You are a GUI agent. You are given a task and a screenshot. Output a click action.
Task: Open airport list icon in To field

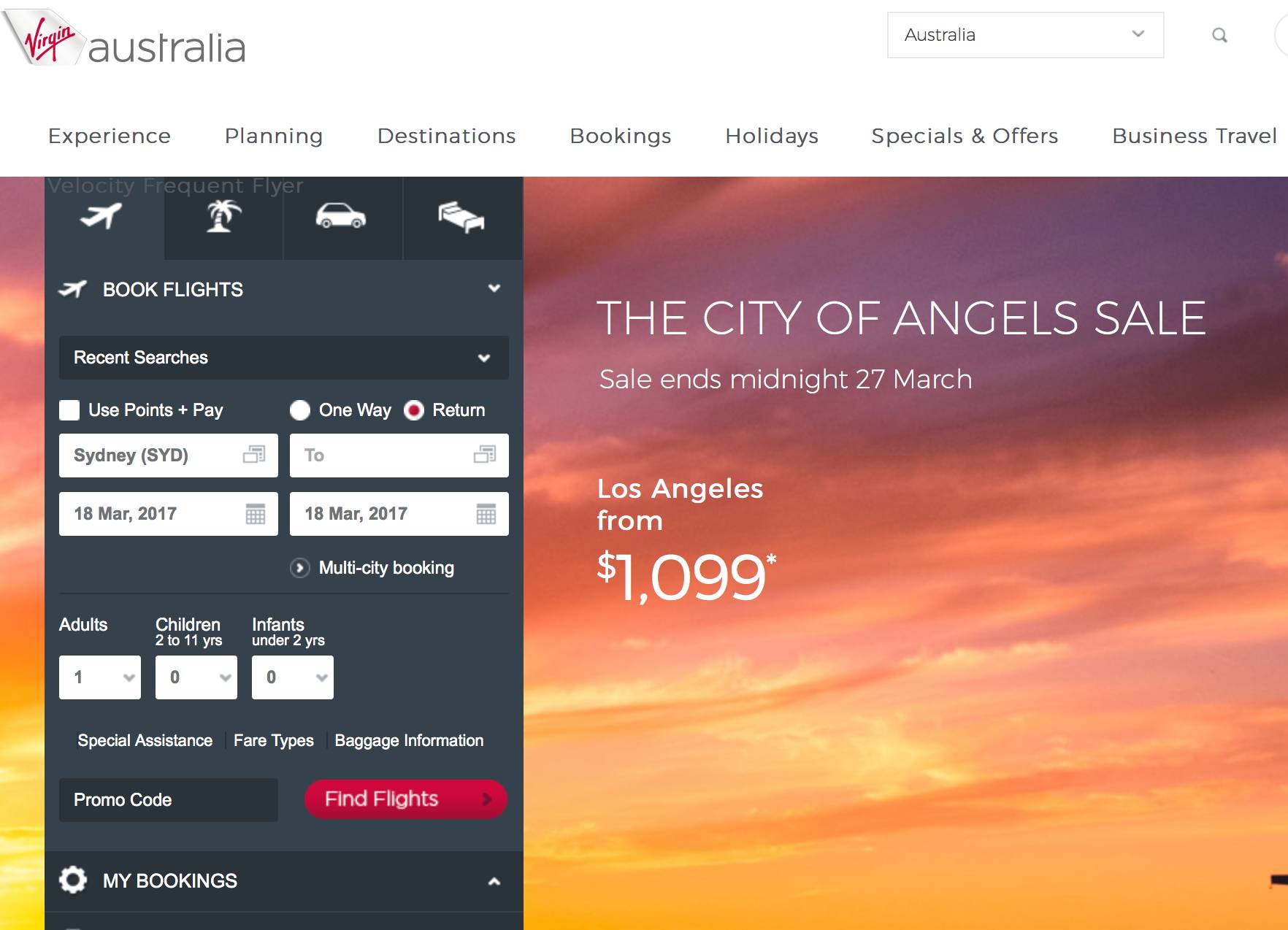tap(485, 455)
